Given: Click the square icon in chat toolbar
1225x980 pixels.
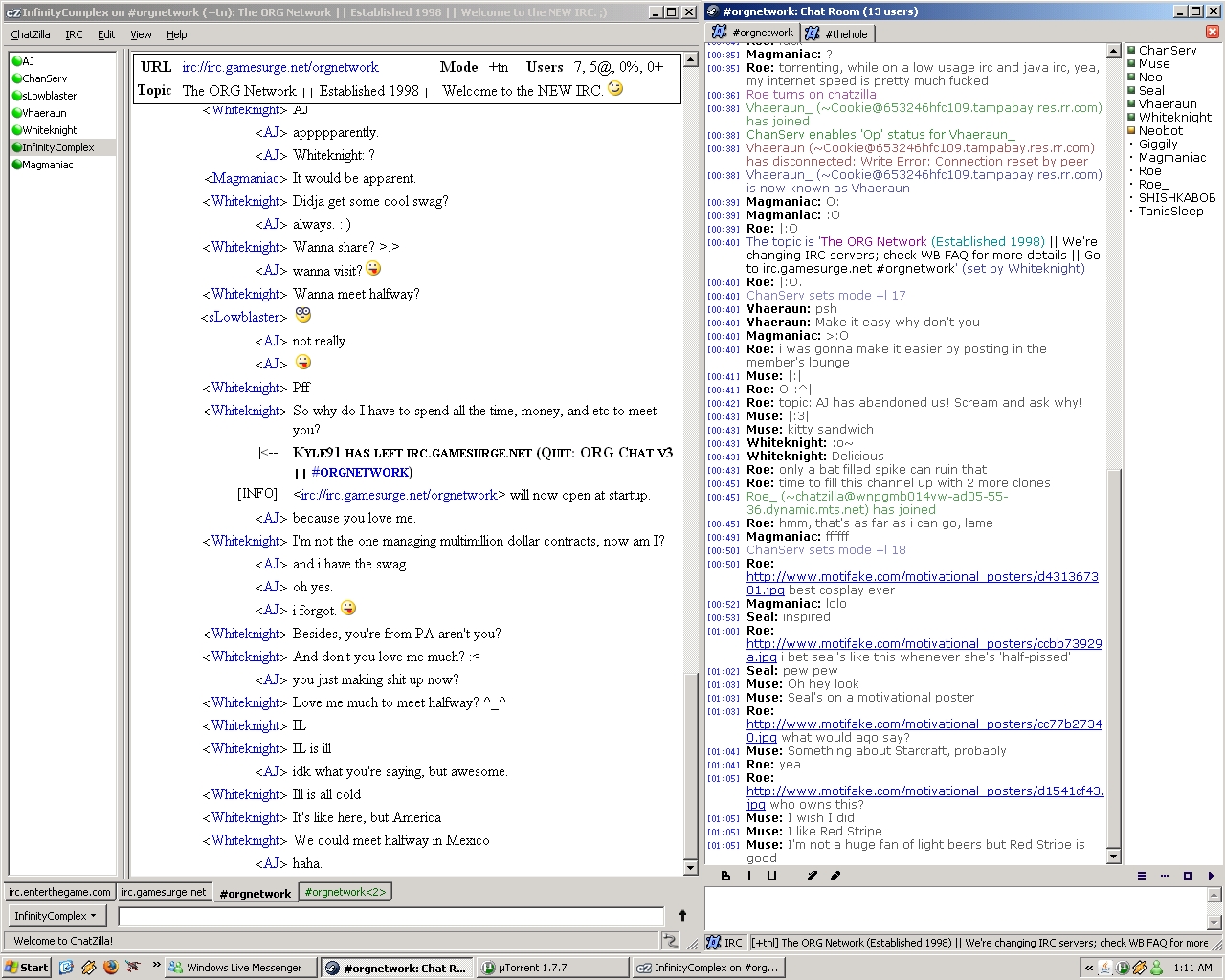Looking at the screenshot, I should (x=1188, y=876).
